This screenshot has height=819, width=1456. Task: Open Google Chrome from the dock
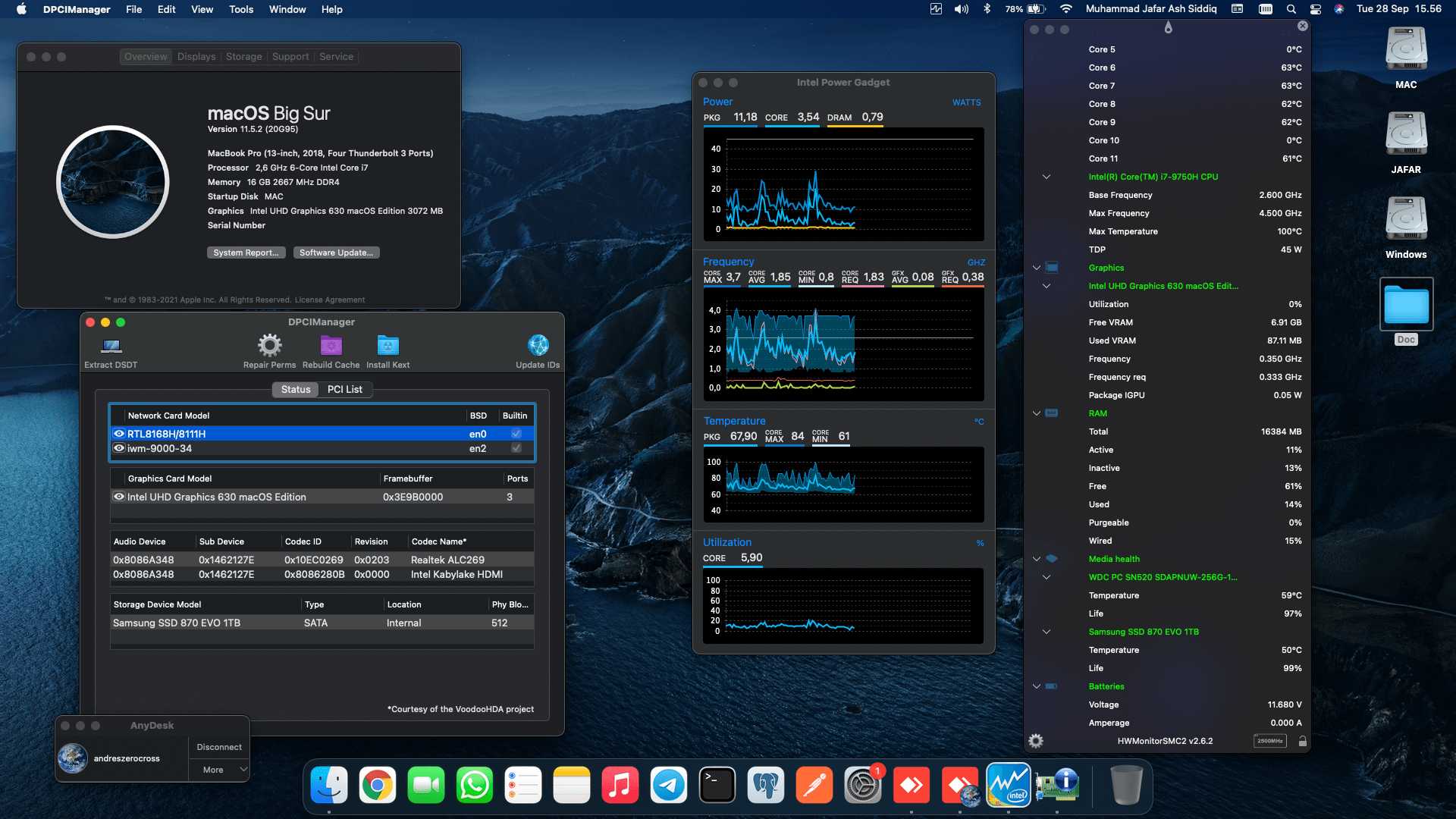(378, 785)
